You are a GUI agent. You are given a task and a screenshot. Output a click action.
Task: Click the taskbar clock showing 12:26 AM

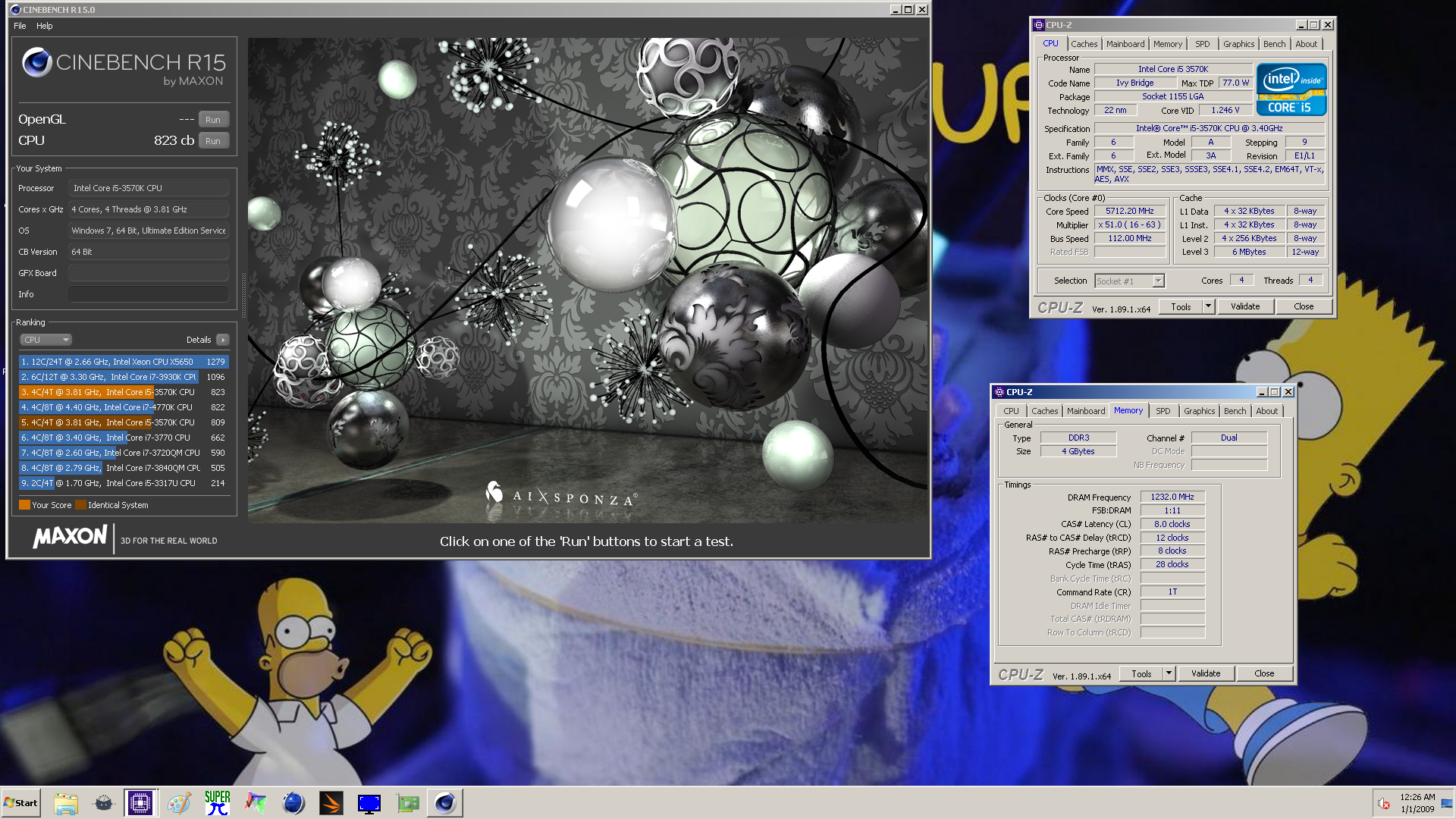tap(1417, 803)
